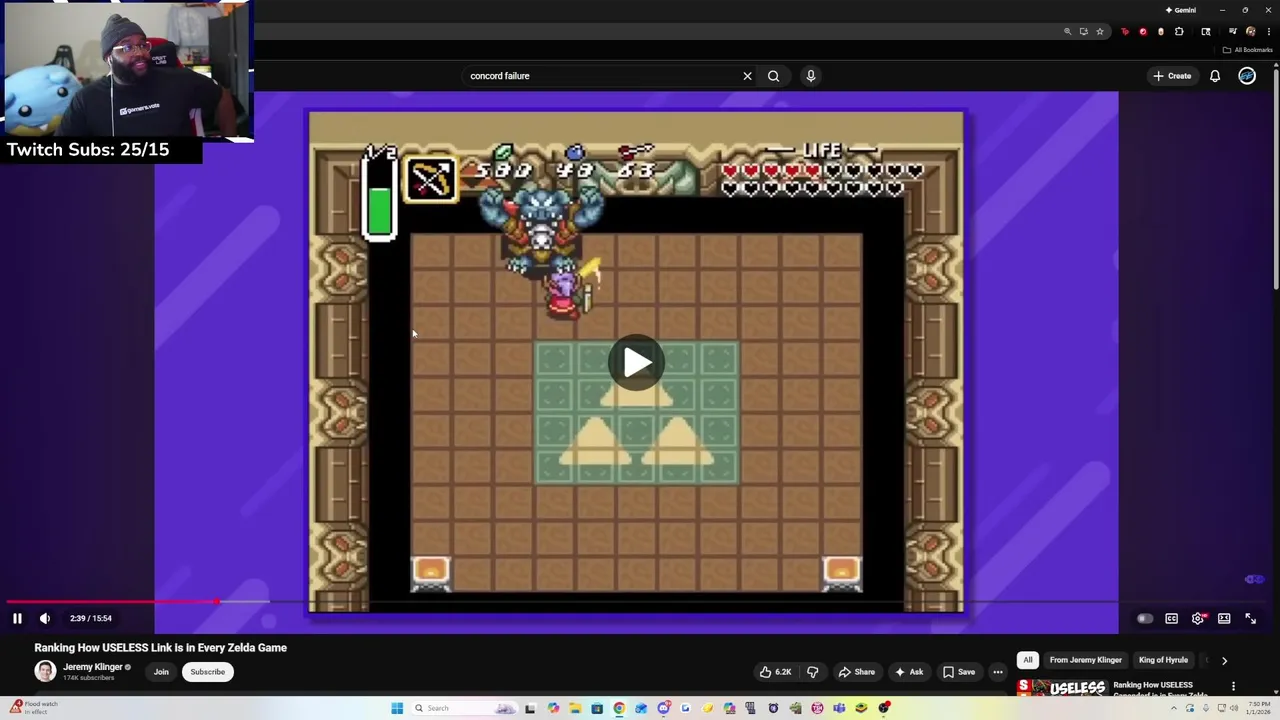Open the taskbar clock and date
This screenshot has height=720, width=1280.
pos(1259,708)
